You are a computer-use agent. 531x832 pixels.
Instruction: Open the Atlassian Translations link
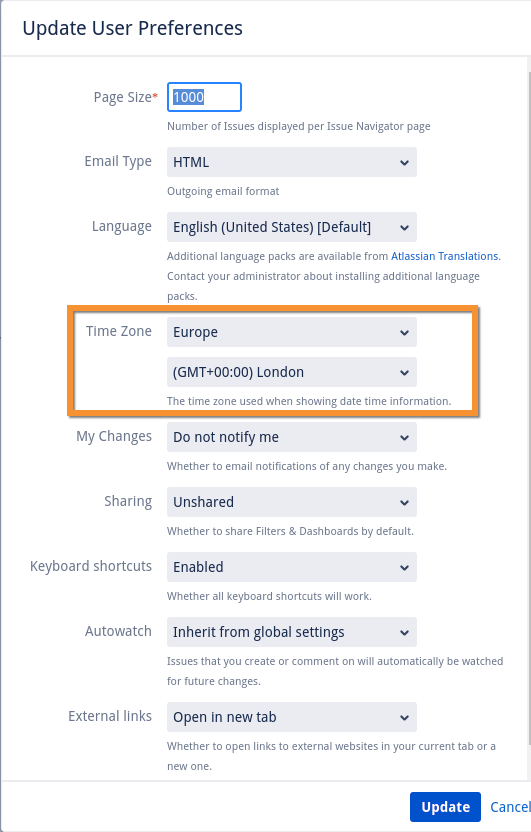click(445, 256)
